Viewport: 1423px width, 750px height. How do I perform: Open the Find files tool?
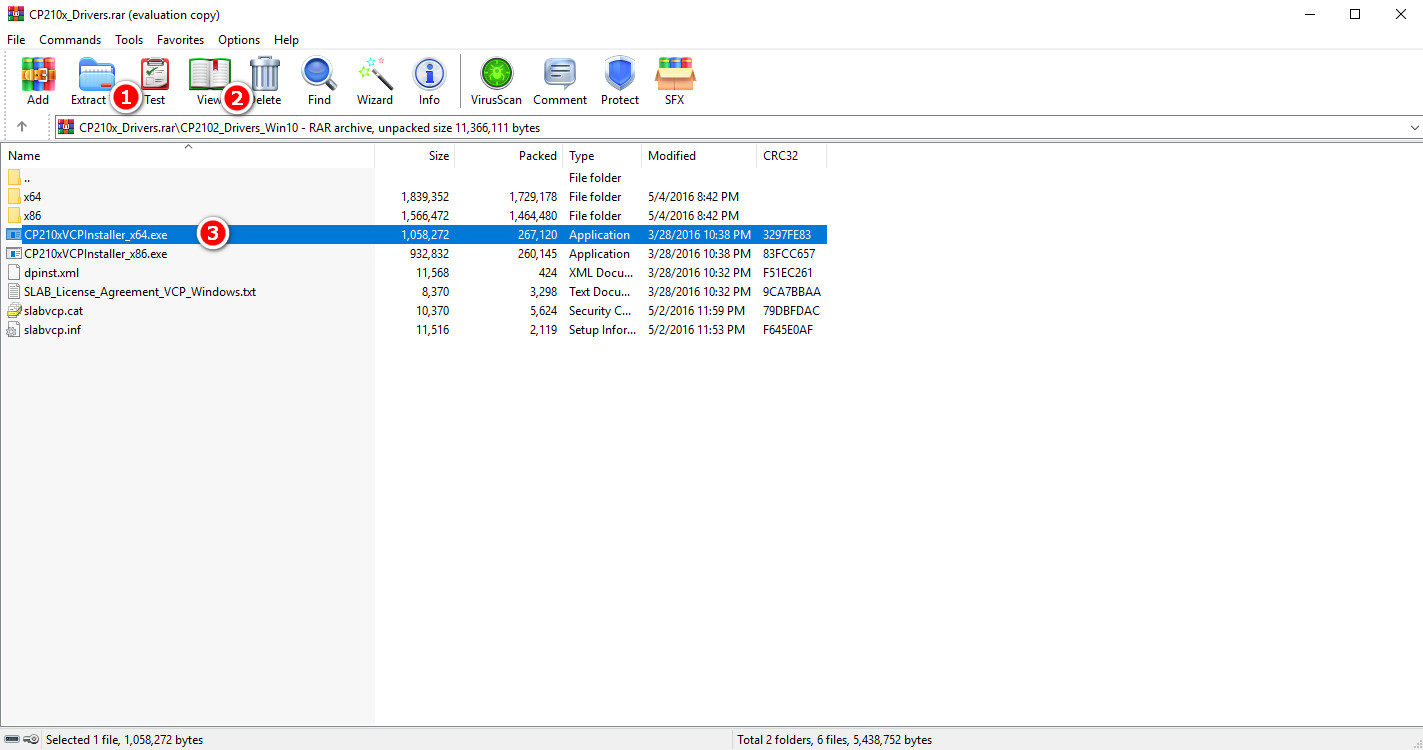(319, 80)
